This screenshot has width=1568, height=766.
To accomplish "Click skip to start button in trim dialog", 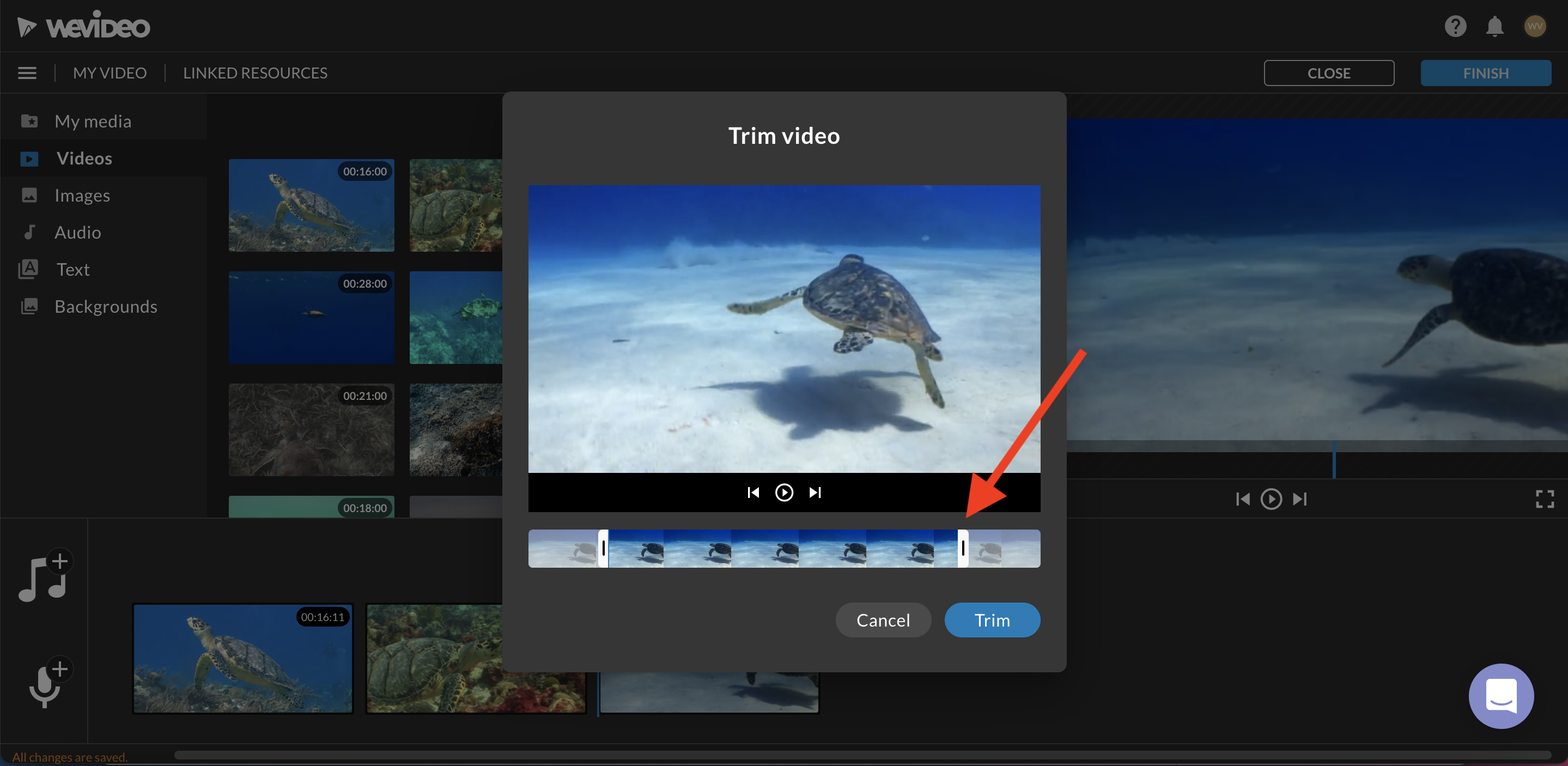I will tap(753, 492).
